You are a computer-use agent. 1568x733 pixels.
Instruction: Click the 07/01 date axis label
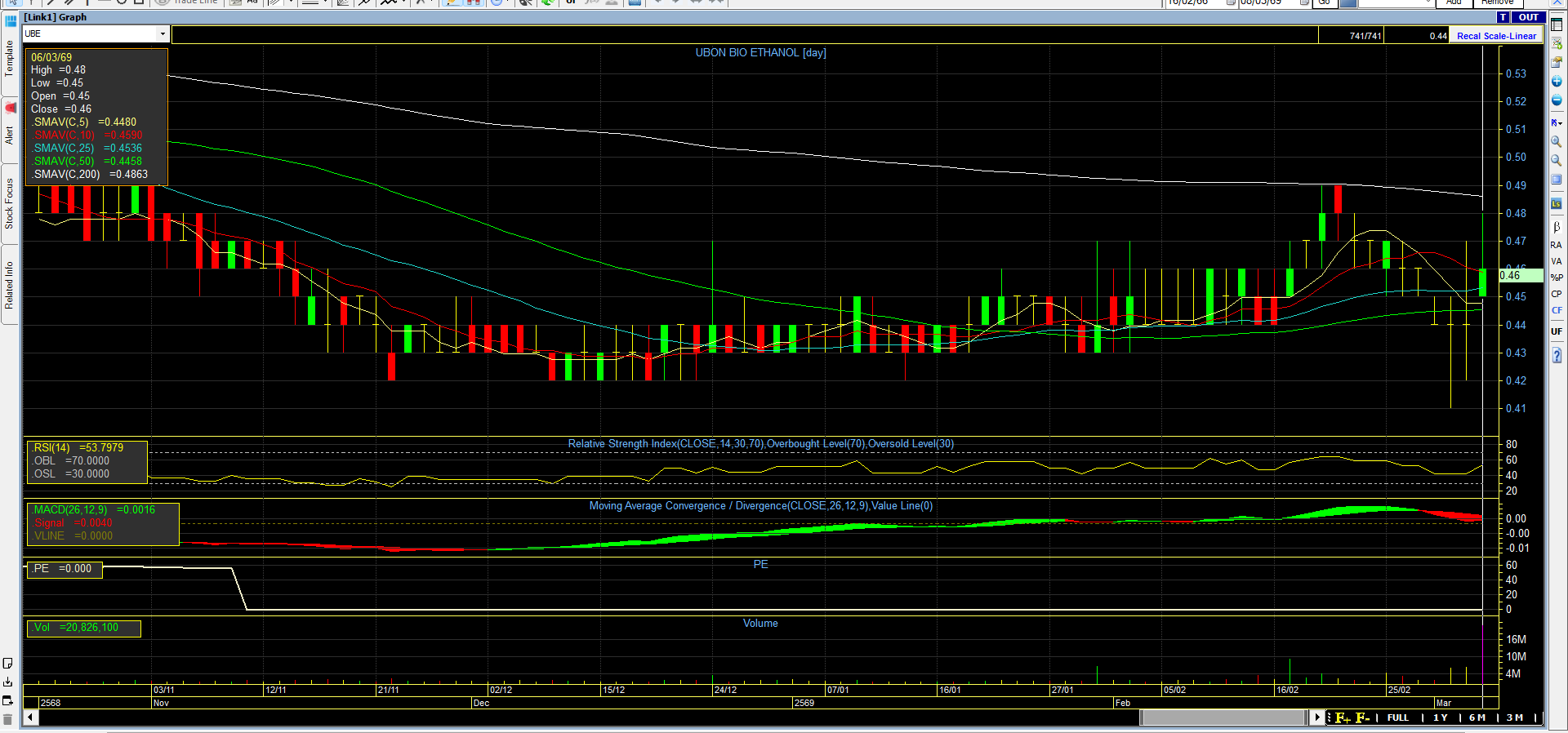pos(838,690)
